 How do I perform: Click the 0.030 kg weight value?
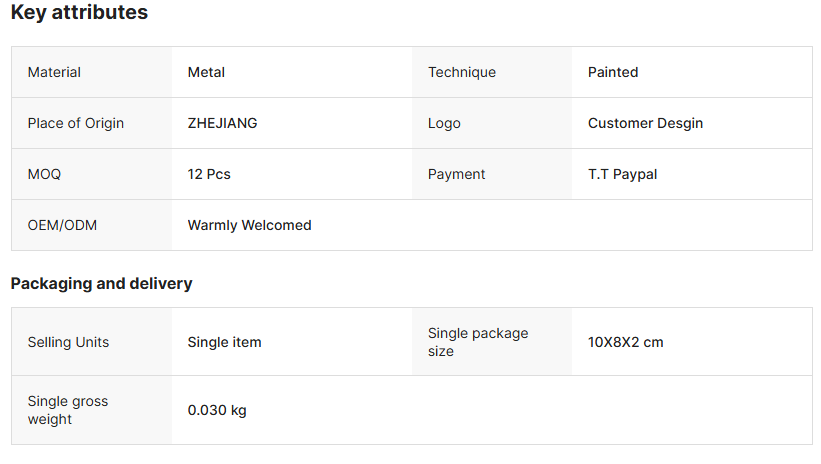point(217,410)
